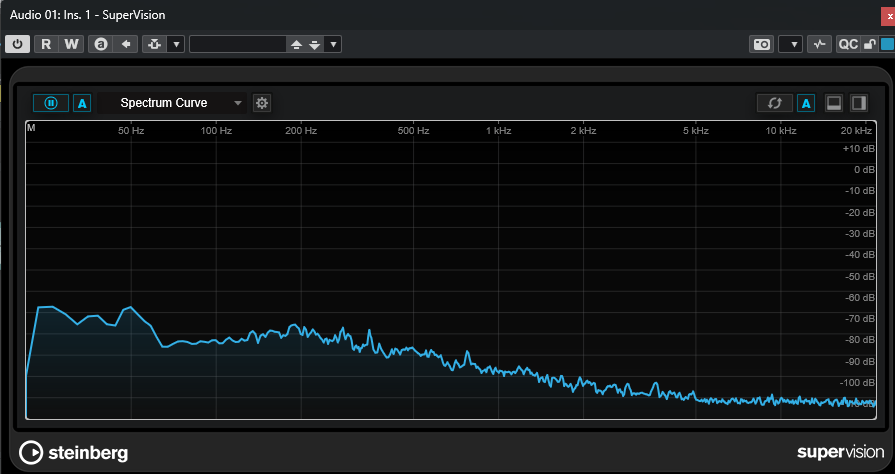Reset module values with the circular arrows icon

coord(775,103)
